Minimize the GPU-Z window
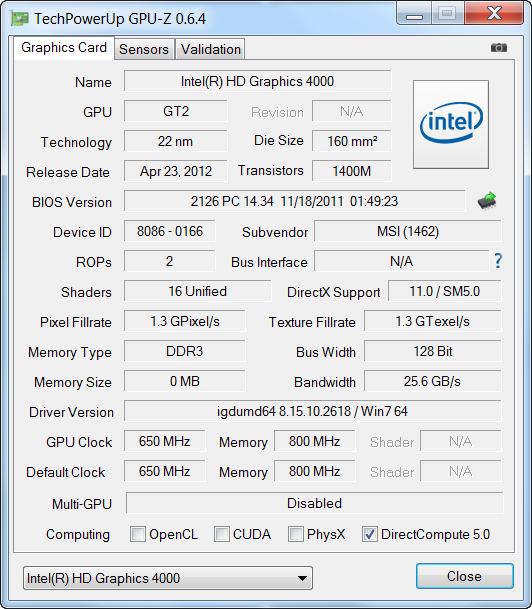Screen dimensions: 532x609 (x=414, y=15)
